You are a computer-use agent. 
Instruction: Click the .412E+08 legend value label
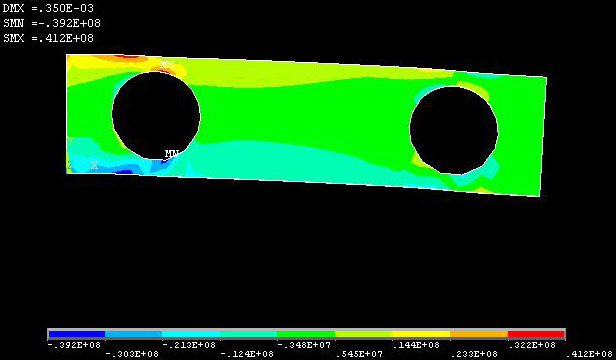(589, 354)
